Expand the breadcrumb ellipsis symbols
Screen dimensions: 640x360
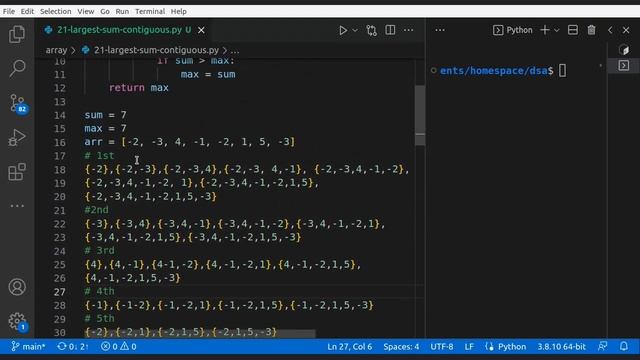point(235,51)
